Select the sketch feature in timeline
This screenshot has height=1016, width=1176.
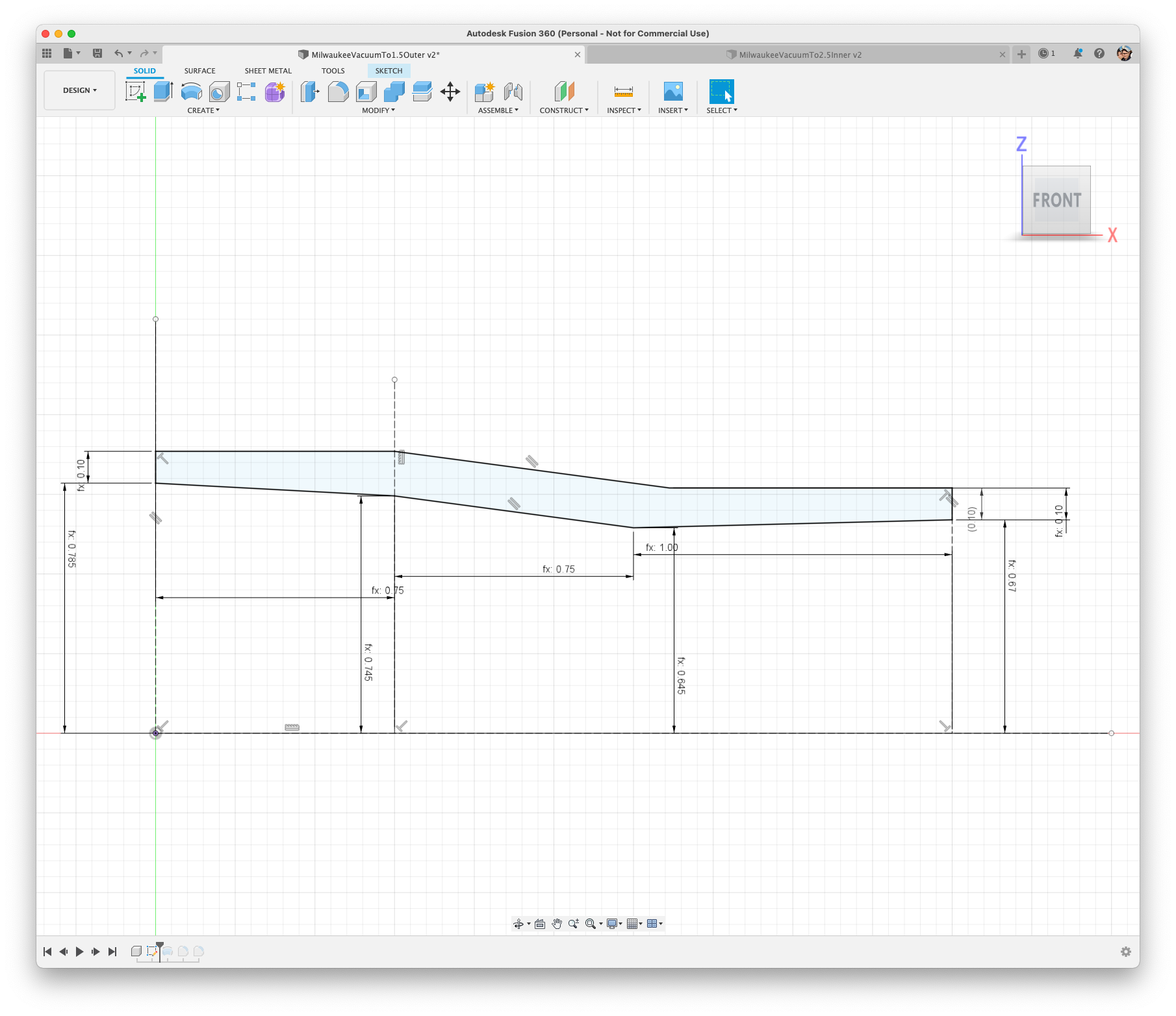tap(151, 951)
